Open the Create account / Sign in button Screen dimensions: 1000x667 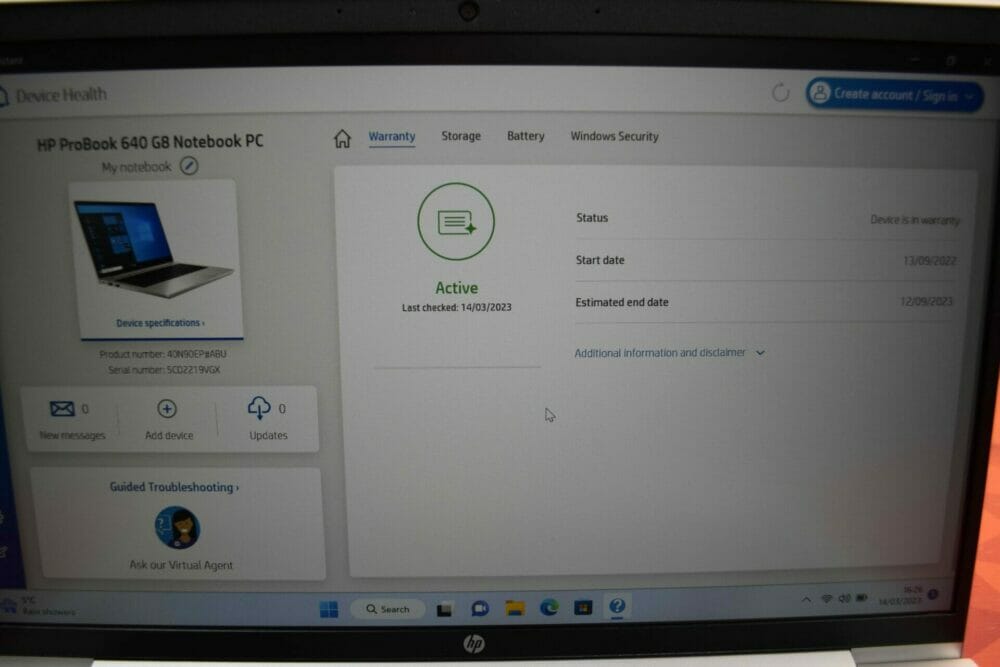(x=894, y=95)
